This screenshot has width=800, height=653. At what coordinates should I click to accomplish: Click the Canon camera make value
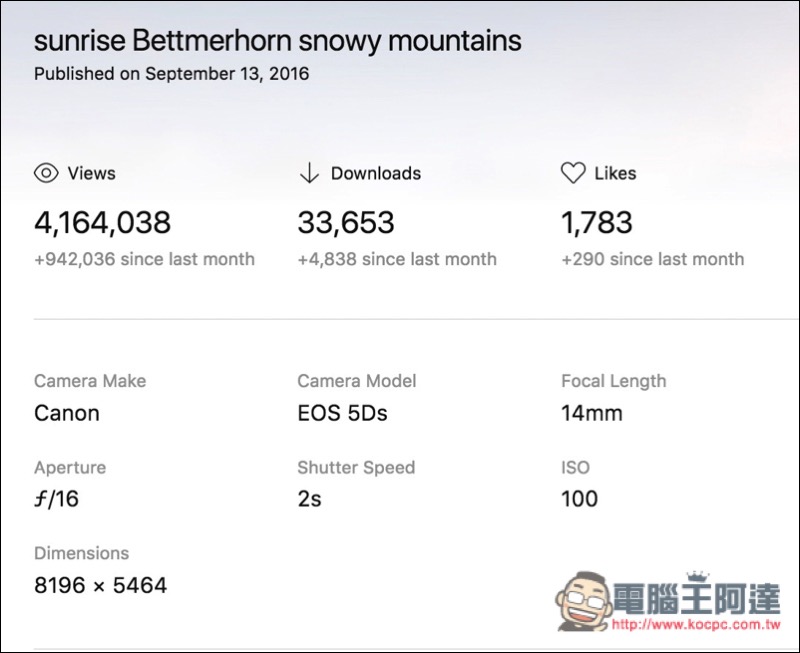pos(67,413)
